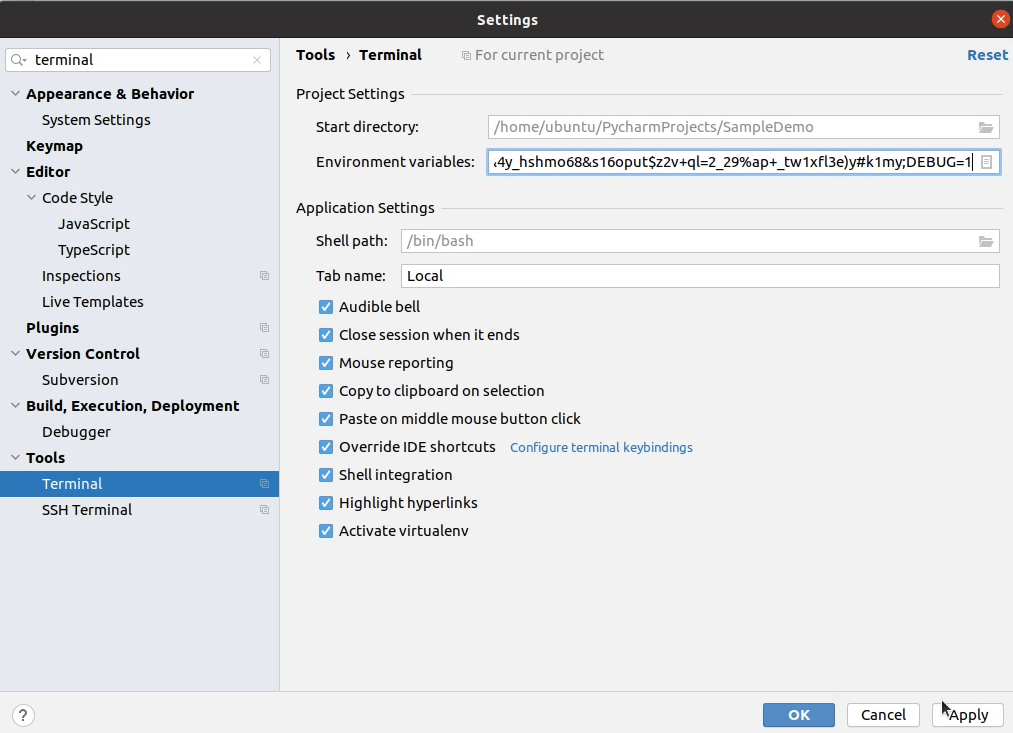Collapse the Code Style section
This screenshot has height=733, width=1013.
[x=31, y=197]
